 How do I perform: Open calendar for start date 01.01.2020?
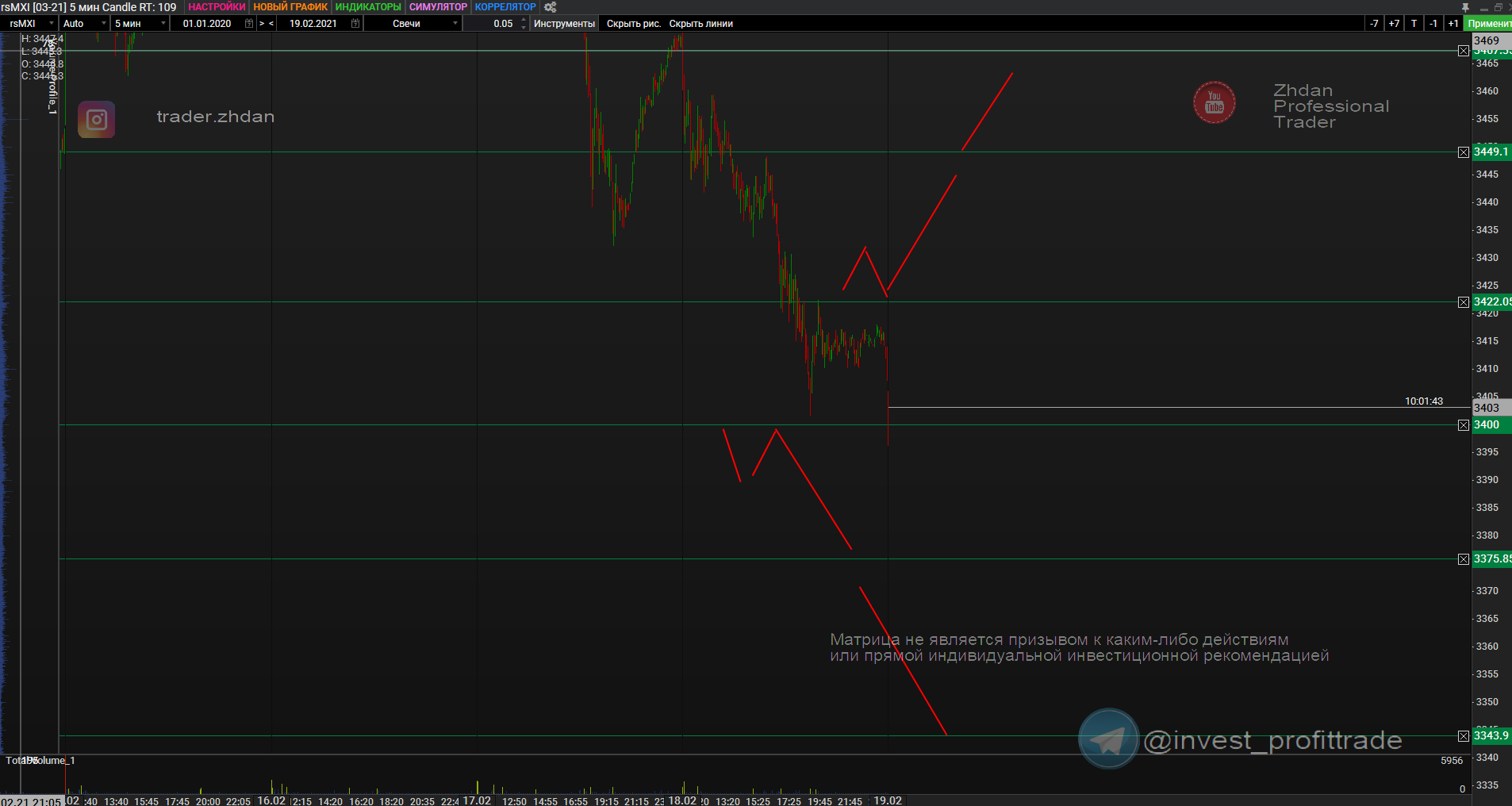click(249, 24)
